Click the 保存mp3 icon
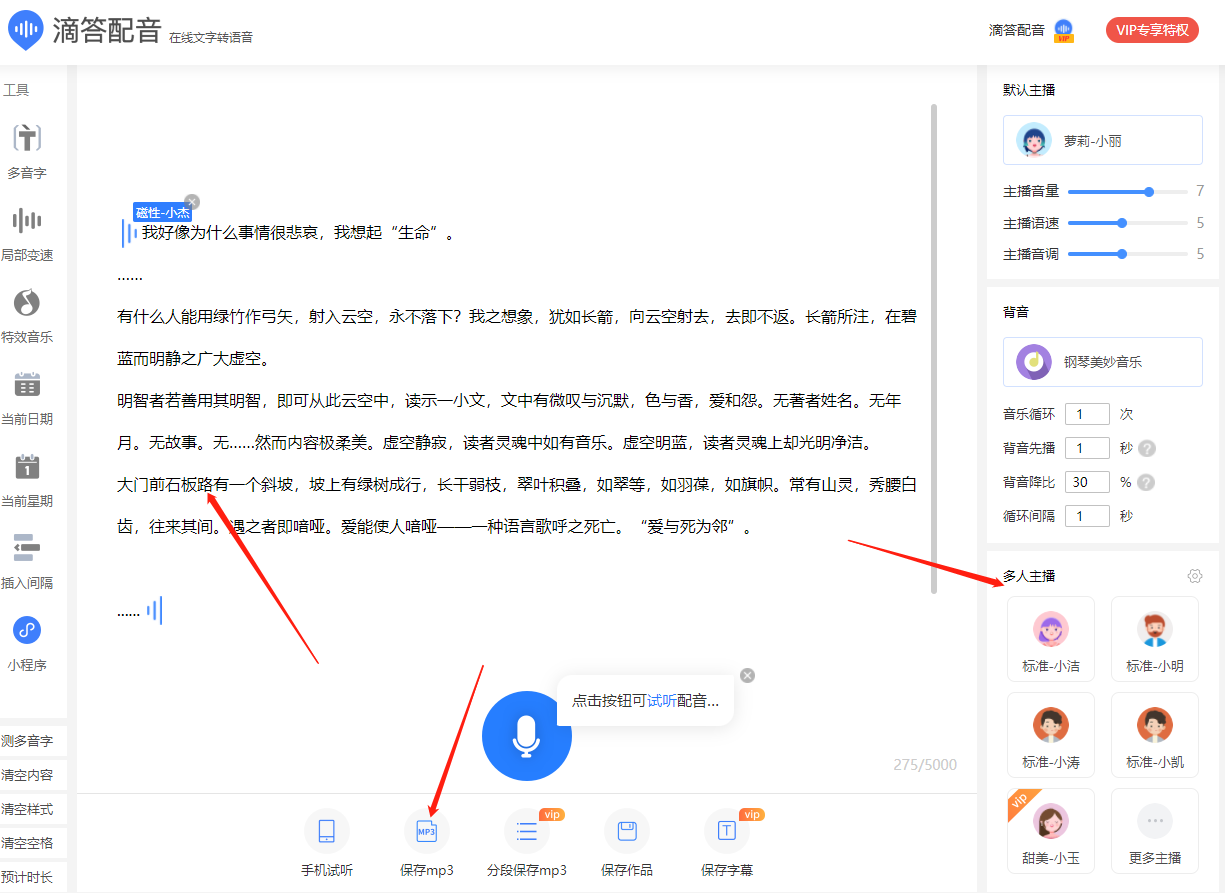 (427, 831)
